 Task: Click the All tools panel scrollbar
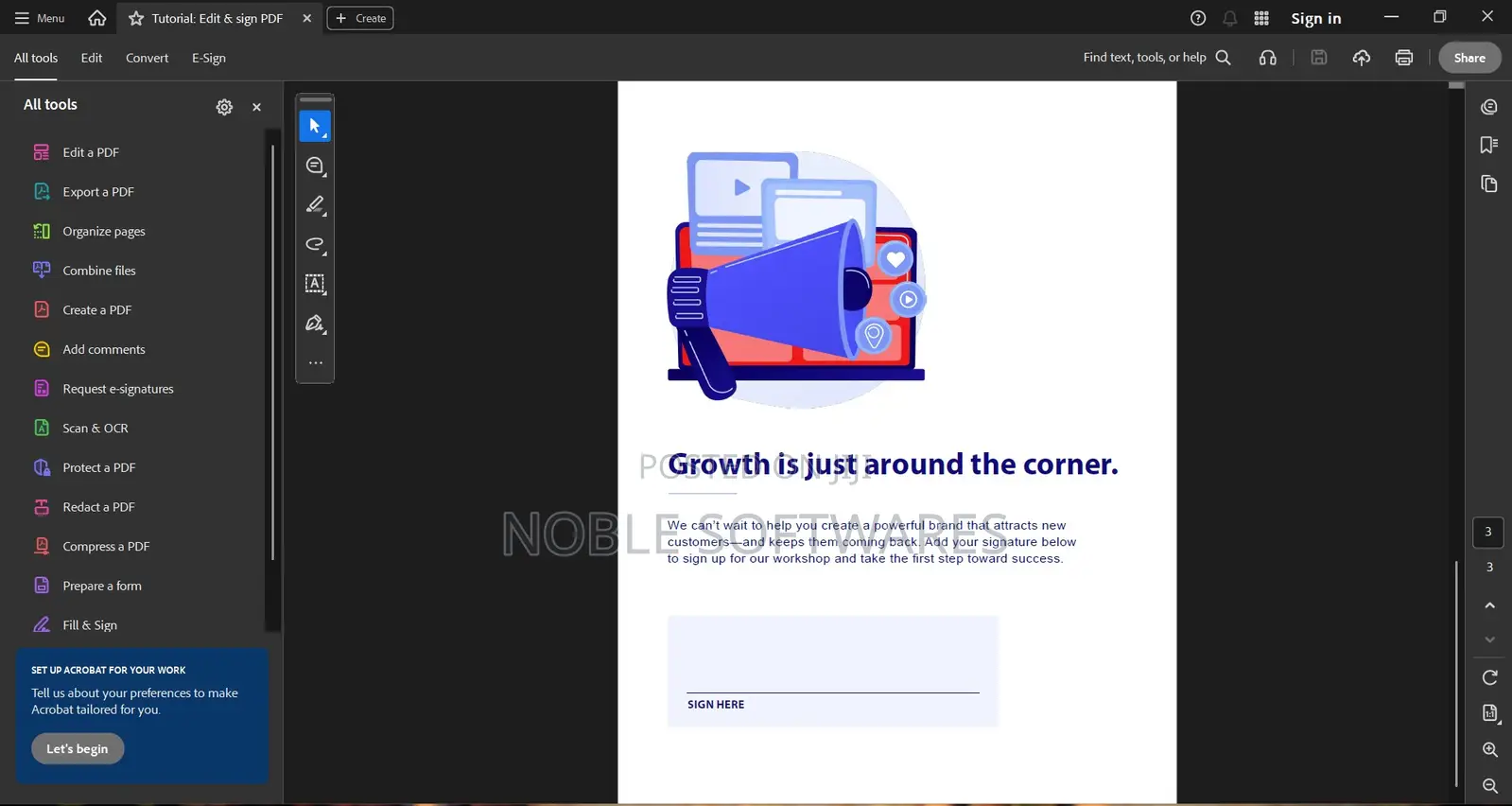coord(272,352)
